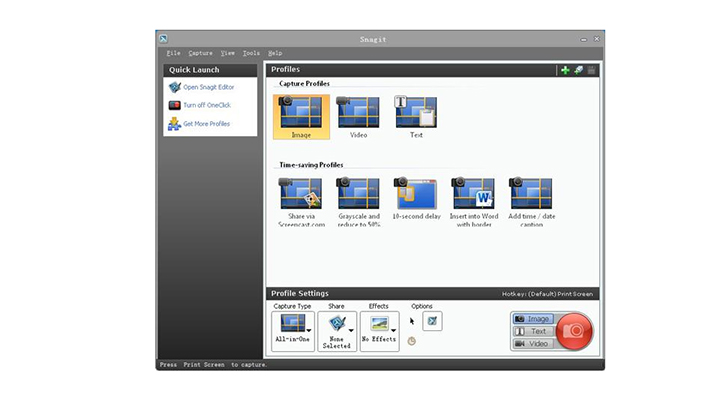Choose Insert into Word with border profile
This screenshot has width=720, height=403.
(x=474, y=202)
